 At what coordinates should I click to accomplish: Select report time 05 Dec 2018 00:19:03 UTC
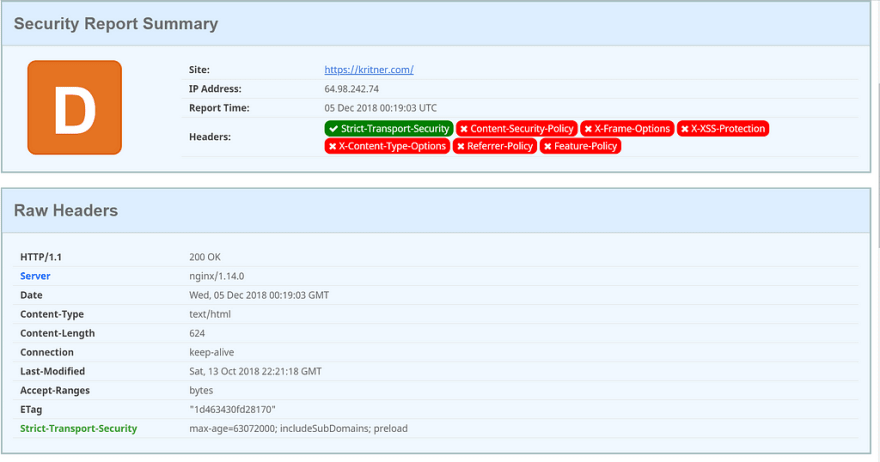[x=381, y=108]
